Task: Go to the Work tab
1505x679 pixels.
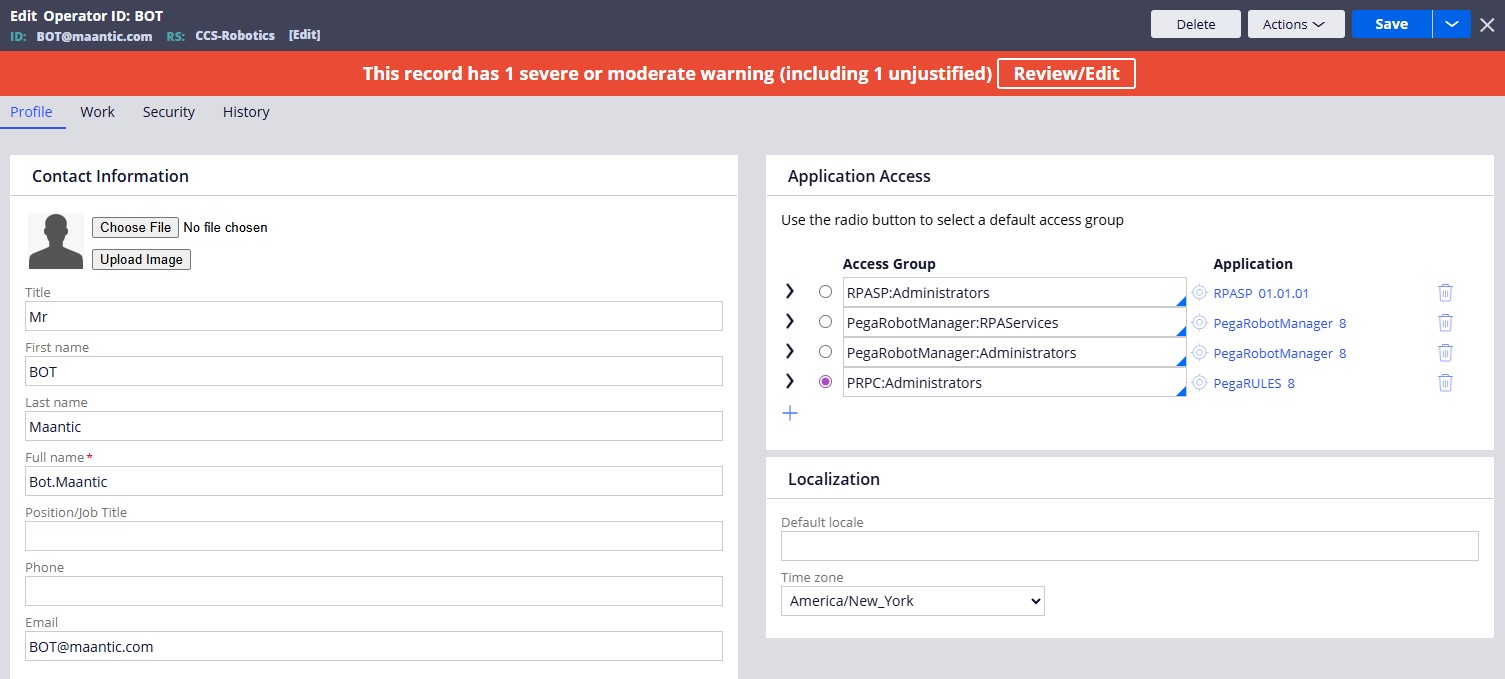Action: tap(97, 112)
